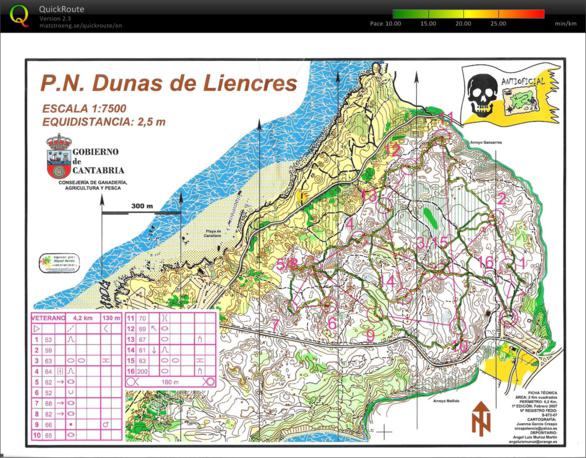Screen dimensions: 586x458
Task: Select the Pace 10.00 legend label
Action: pos(385,24)
